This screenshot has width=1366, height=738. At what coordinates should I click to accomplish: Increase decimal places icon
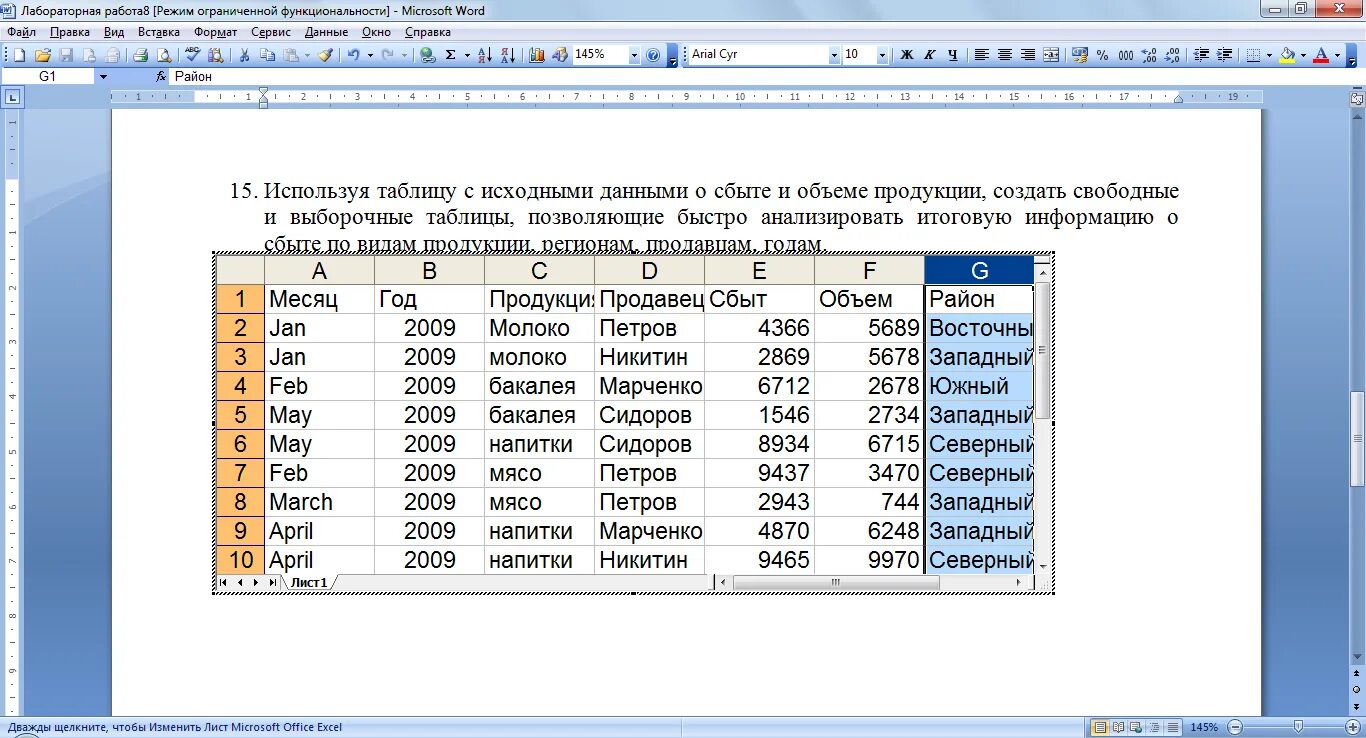(x=1149, y=55)
